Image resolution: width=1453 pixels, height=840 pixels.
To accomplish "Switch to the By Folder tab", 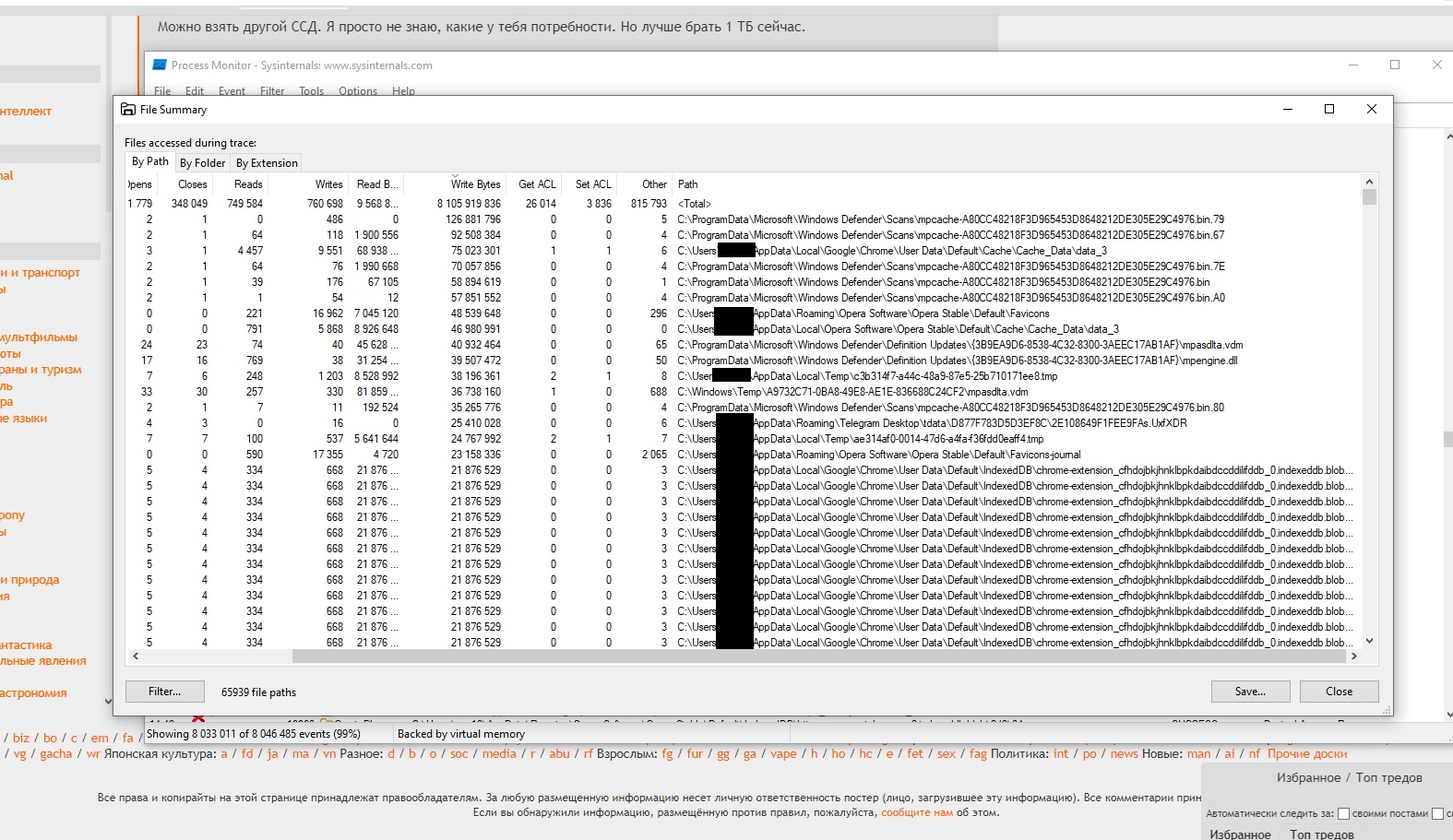I will click(202, 163).
